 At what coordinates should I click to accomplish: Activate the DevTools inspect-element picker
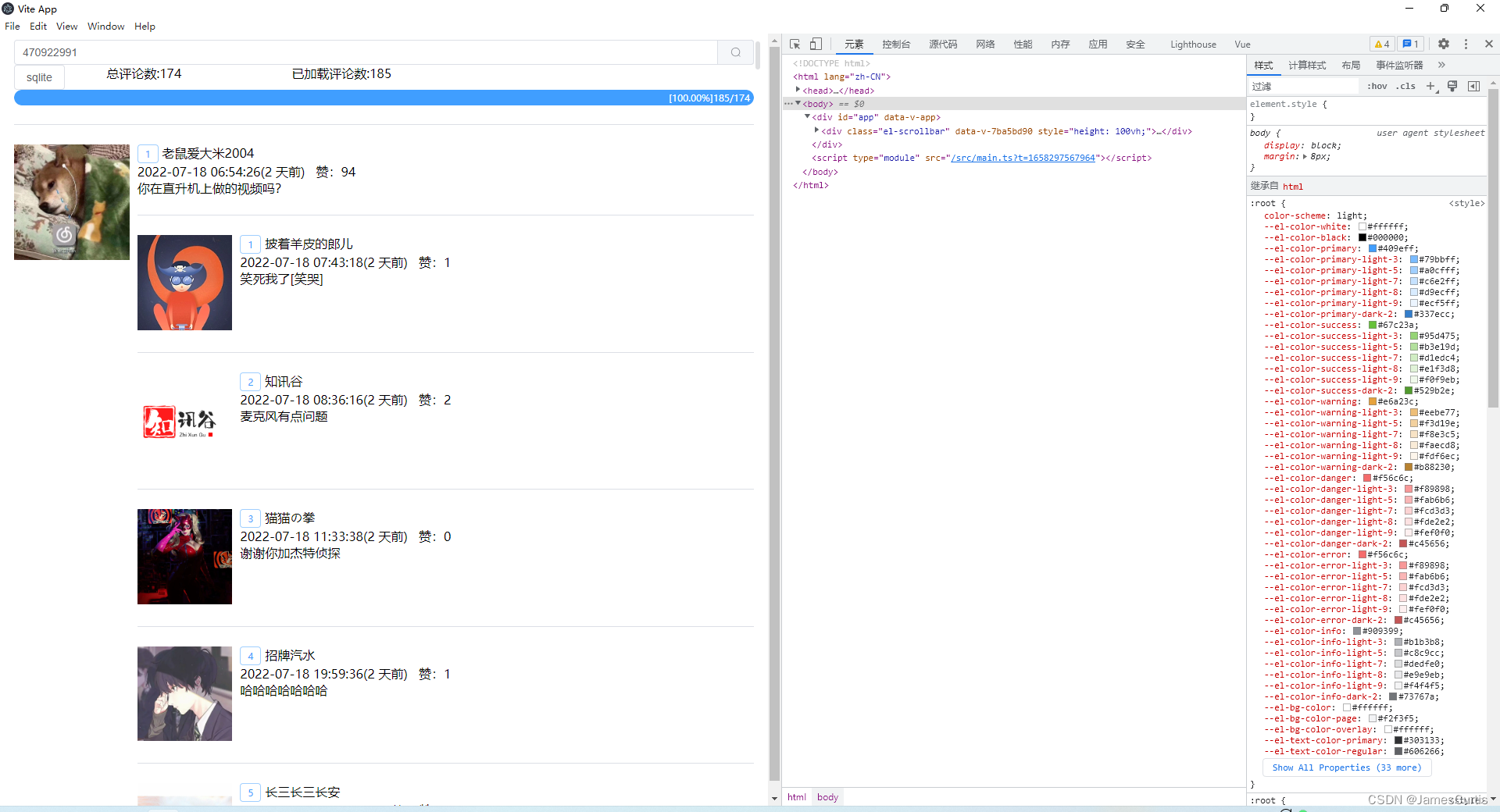(x=795, y=45)
